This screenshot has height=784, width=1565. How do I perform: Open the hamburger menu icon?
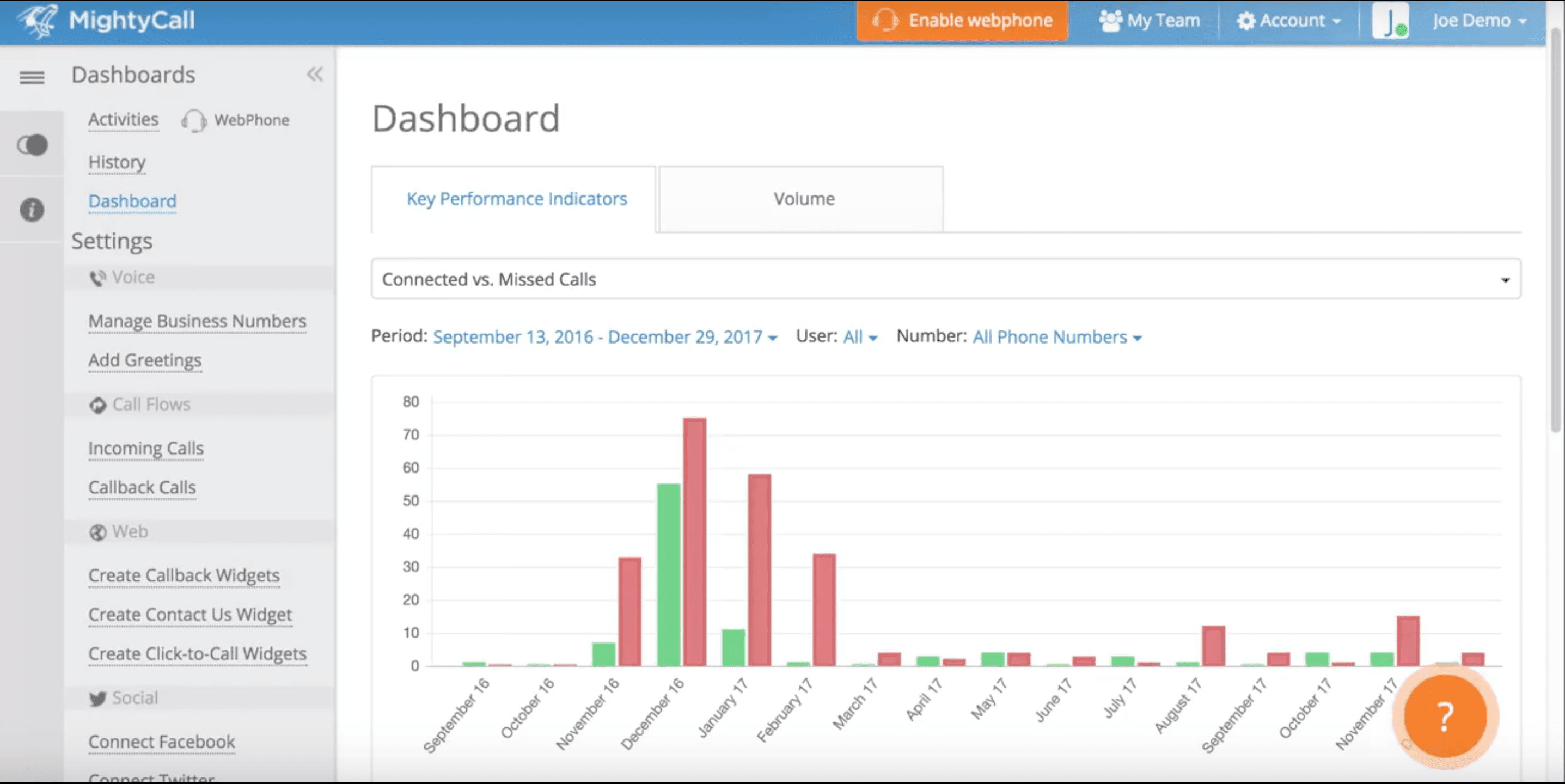coord(32,77)
